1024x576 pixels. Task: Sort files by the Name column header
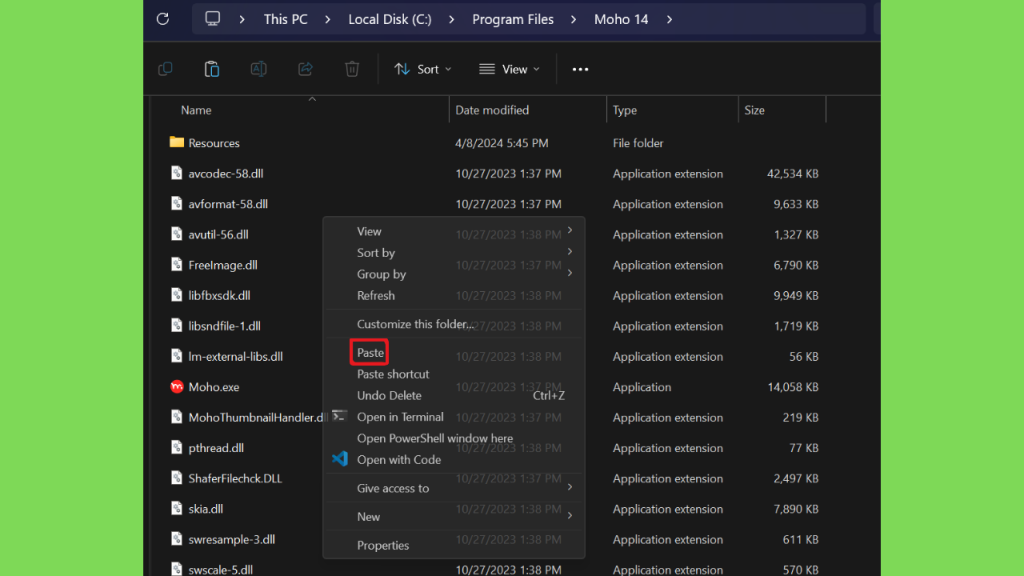click(196, 110)
